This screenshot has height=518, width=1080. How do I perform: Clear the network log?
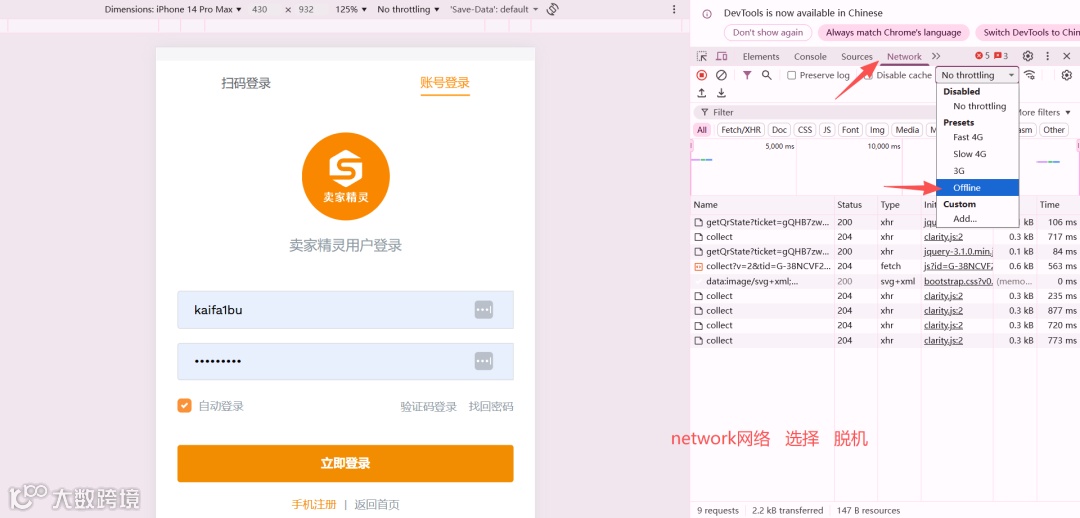(x=721, y=75)
